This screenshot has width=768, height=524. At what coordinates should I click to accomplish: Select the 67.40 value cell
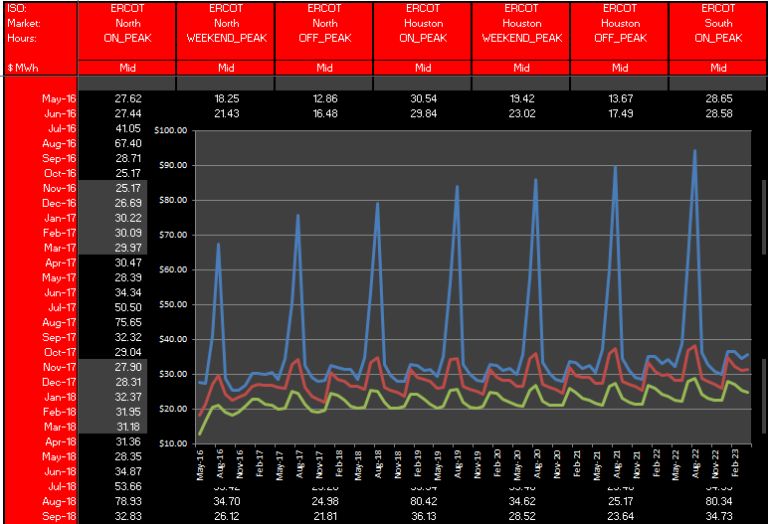pos(127,143)
